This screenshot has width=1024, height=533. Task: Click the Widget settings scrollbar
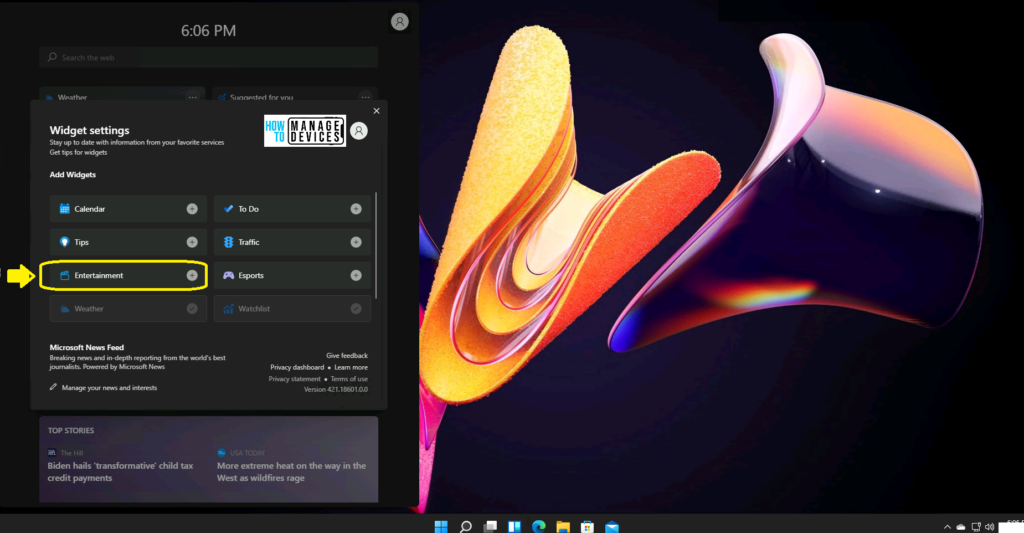(377, 245)
